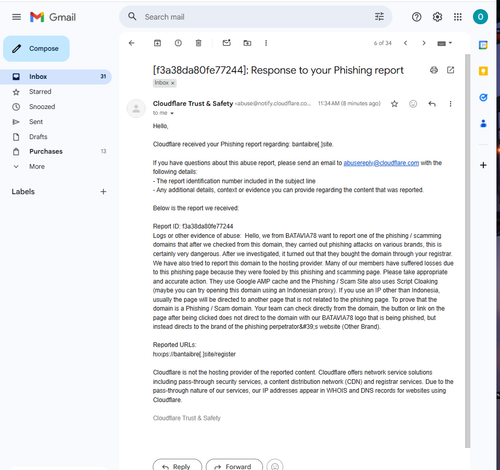Click the email subject line heading
This screenshot has height=470, width=500.
278,70
